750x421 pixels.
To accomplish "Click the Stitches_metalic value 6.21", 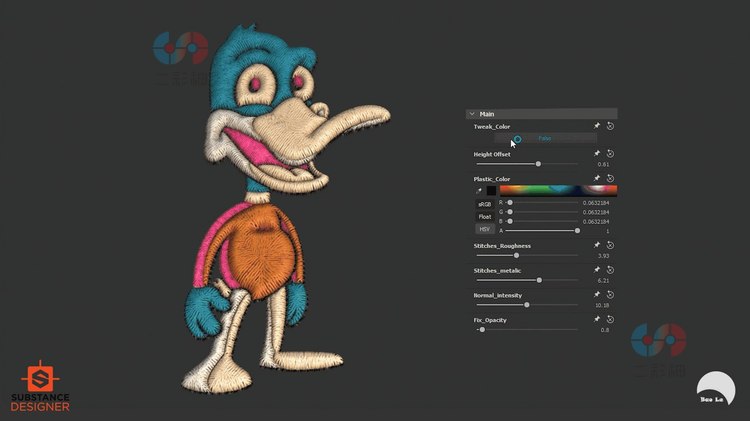I will click(603, 281).
